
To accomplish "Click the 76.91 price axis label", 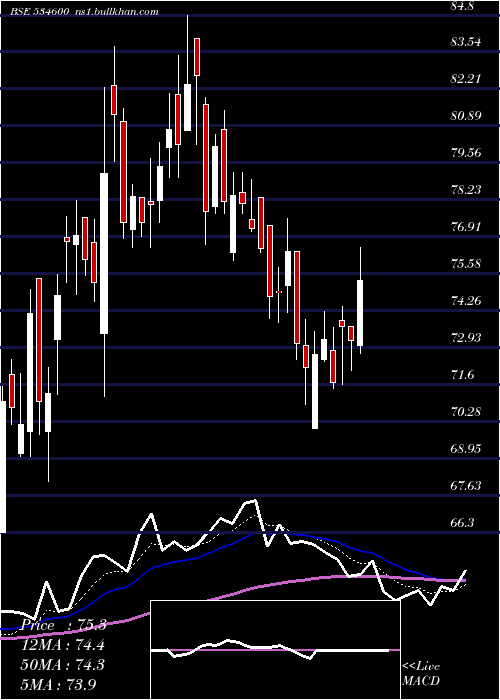I will (466, 227).
